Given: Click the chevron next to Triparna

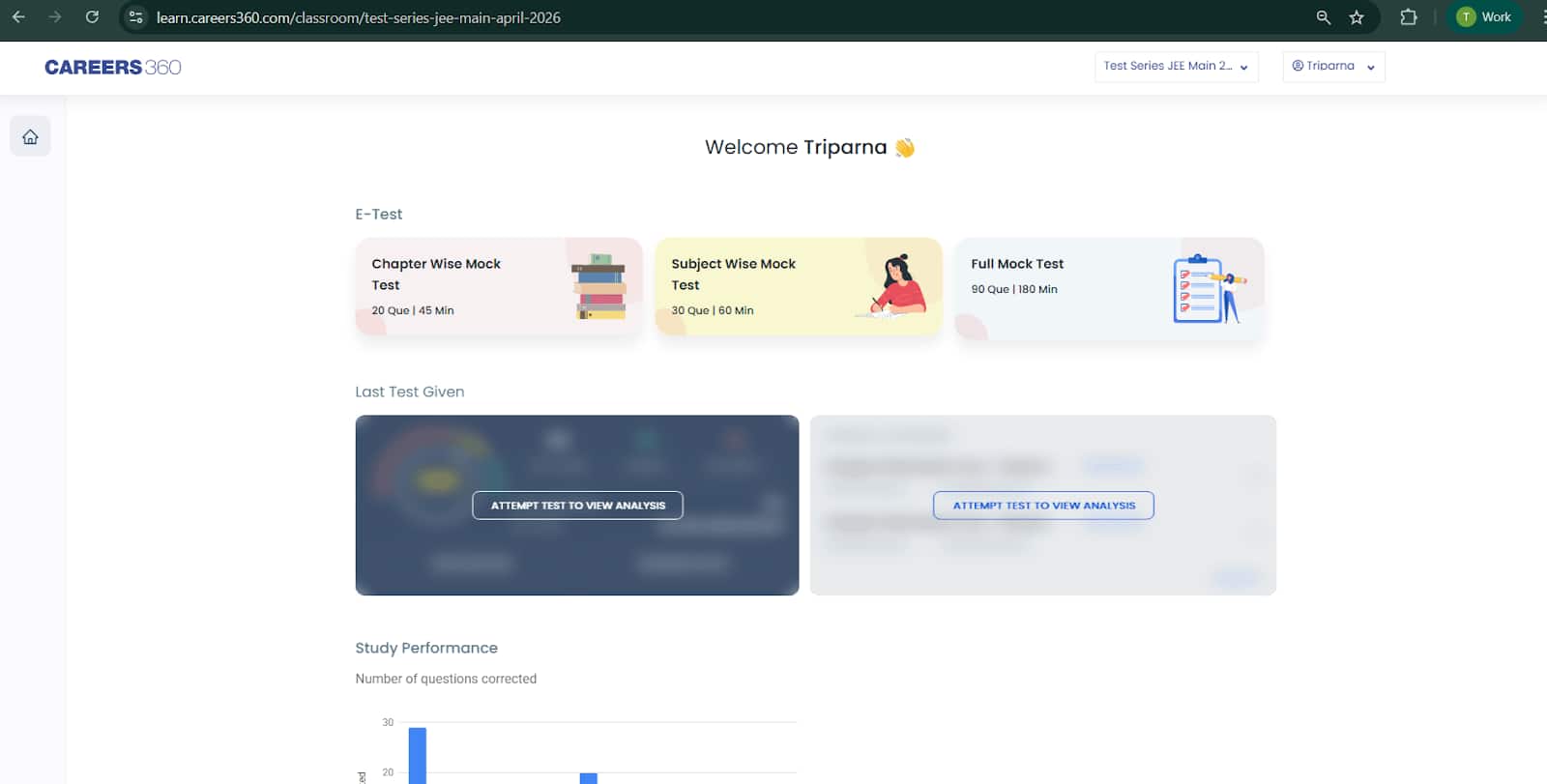Looking at the screenshot, I should 1371,68.
